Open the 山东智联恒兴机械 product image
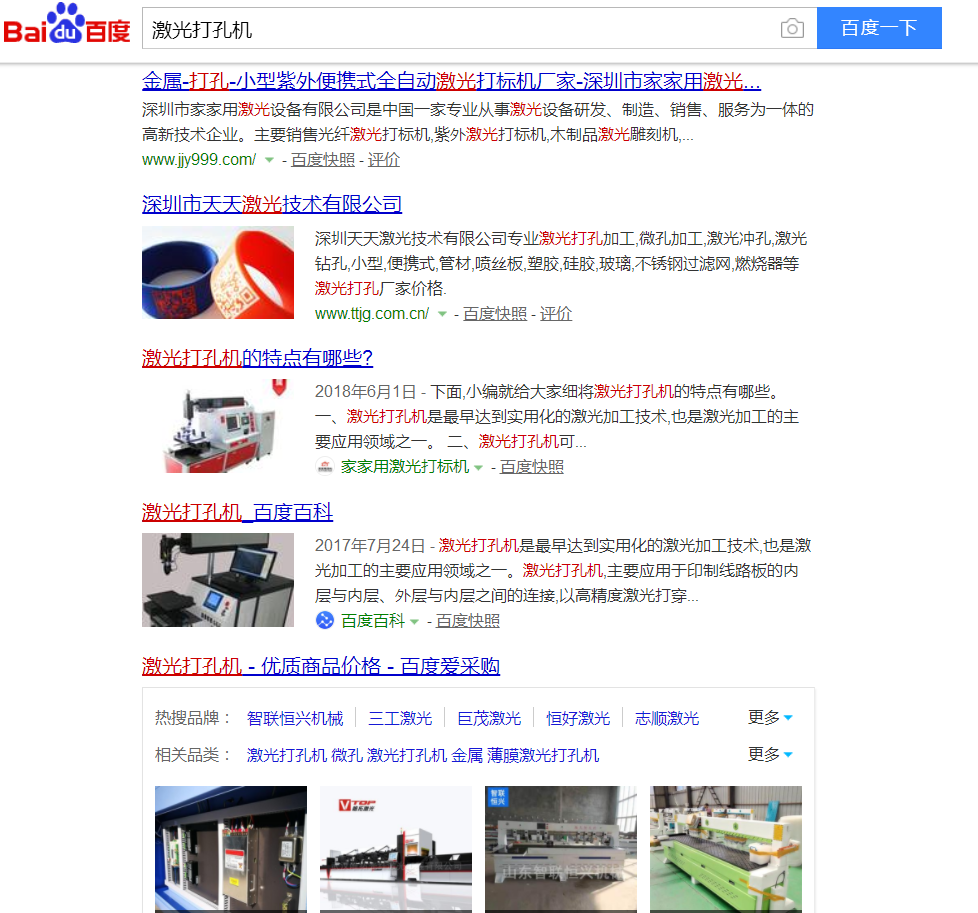The image size is (978, 913). (561, 849)
